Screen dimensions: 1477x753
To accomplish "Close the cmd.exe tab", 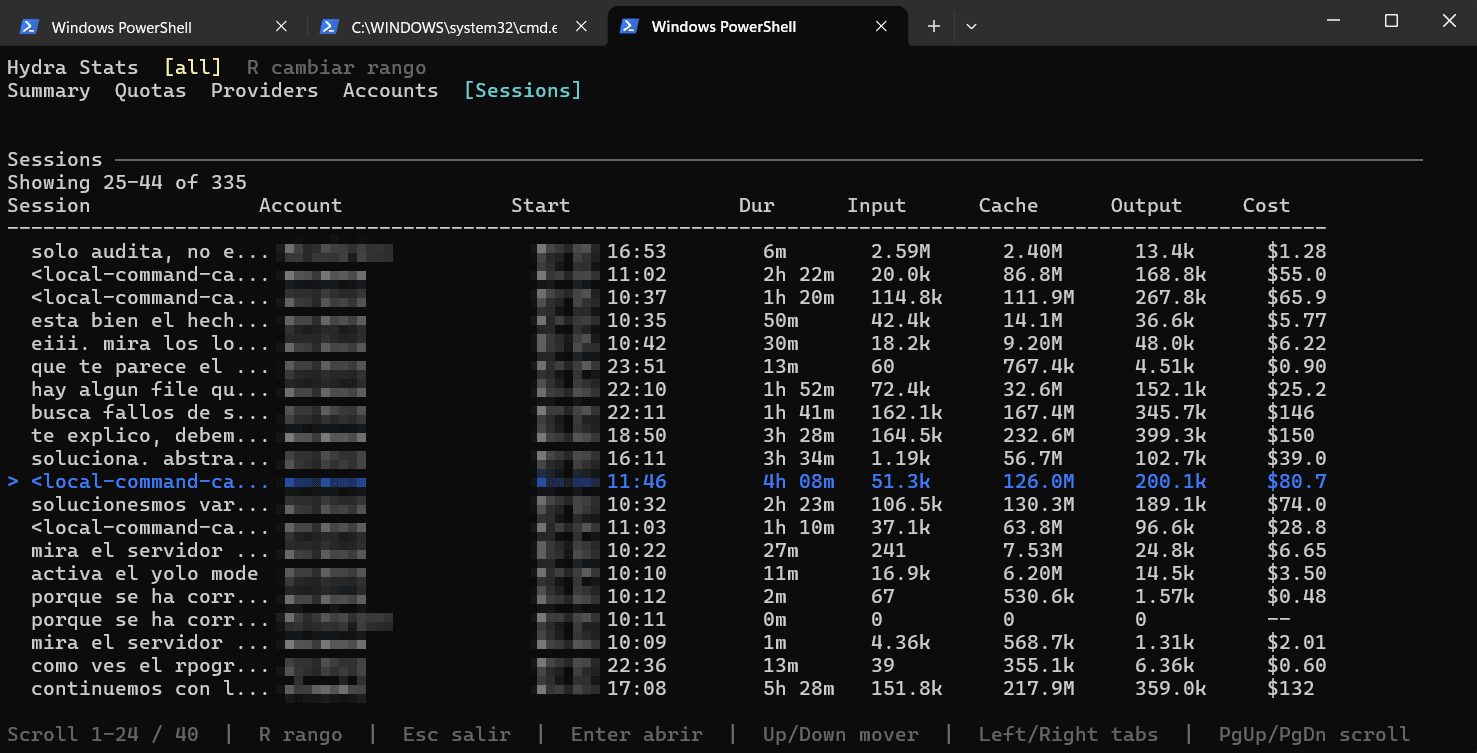I will coord(581,27).
